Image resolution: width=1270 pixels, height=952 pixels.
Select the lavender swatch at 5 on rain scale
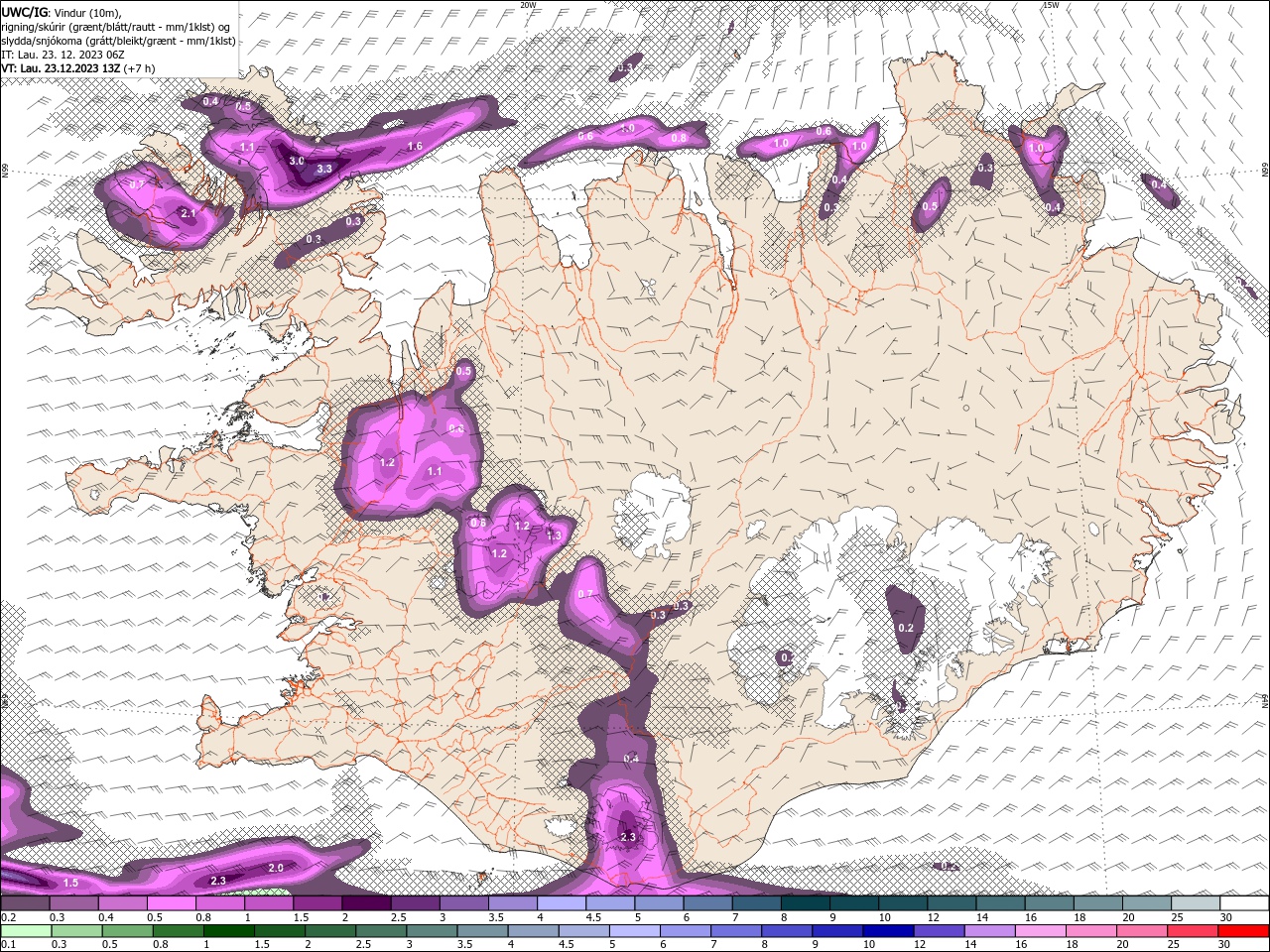(634, 931)
